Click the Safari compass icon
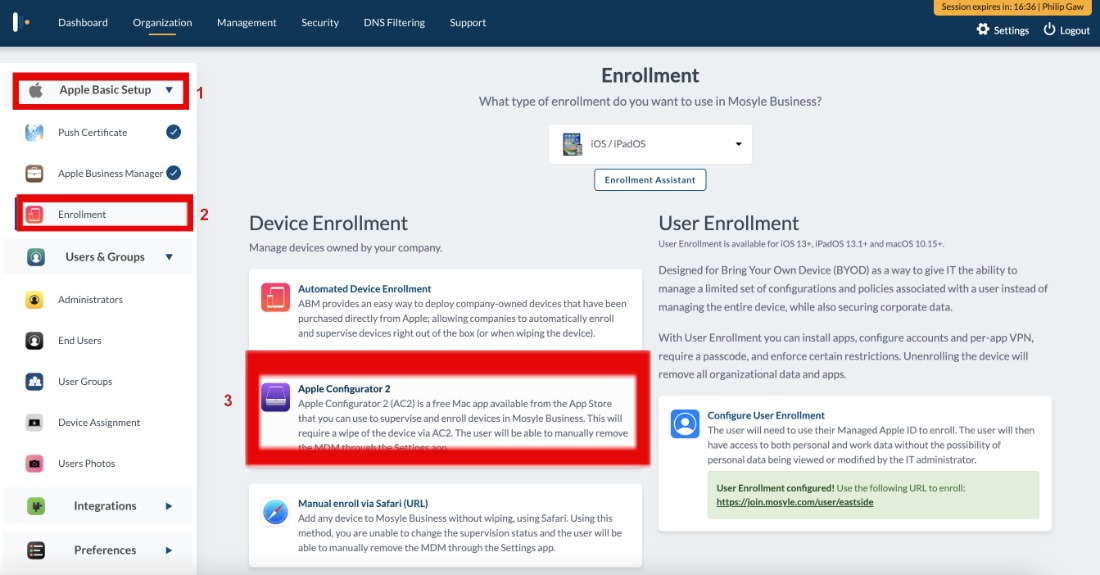The image size is (1100, 575). pyautogui.click(x=275, y=512)
